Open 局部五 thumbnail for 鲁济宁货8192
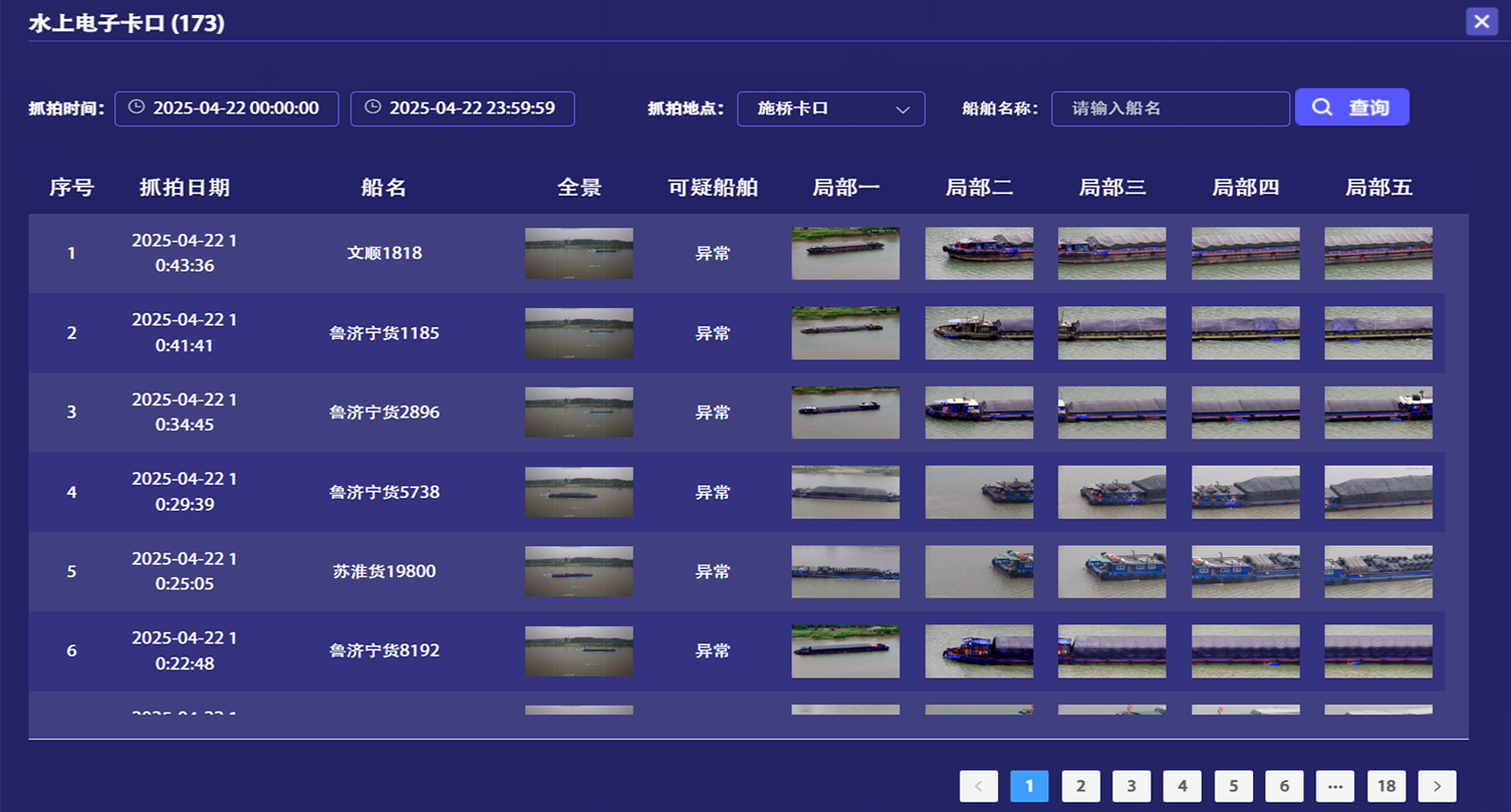This screenshot has width=1511, height=812. (1378, 651)
